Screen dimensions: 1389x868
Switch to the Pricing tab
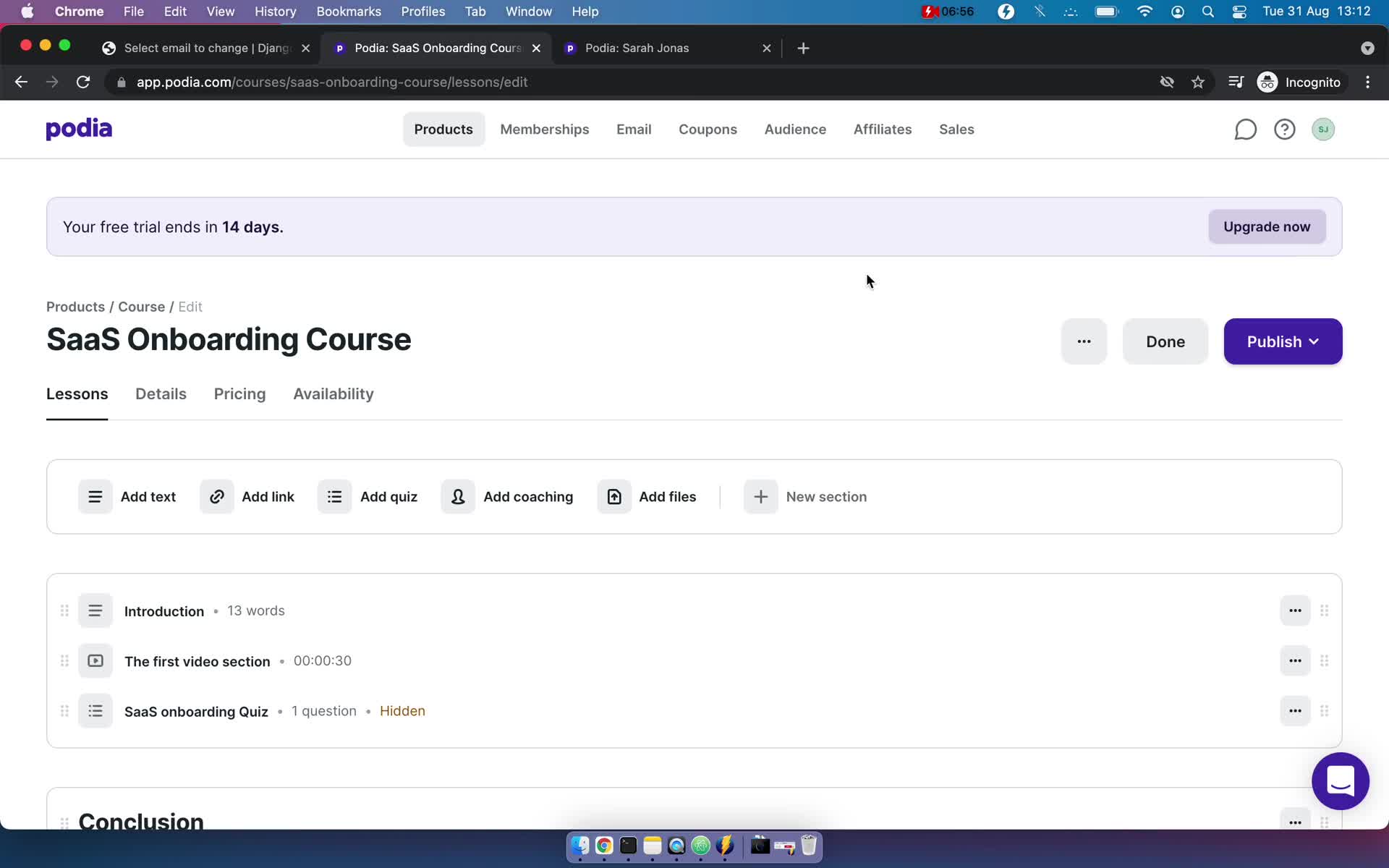click(x=240, y=393)
